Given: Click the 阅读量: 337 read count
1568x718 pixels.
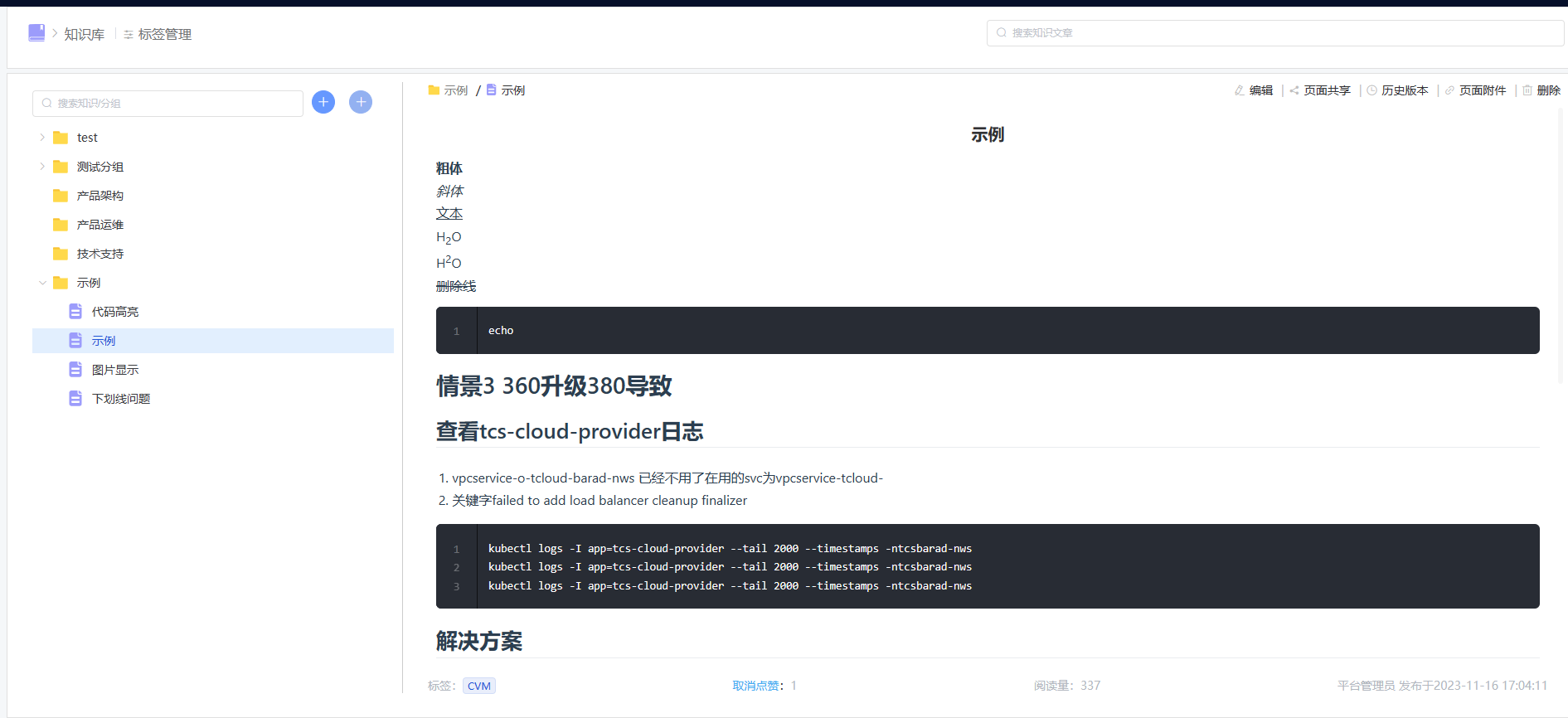Looking at the screenshot, I should coord(1067,686).
